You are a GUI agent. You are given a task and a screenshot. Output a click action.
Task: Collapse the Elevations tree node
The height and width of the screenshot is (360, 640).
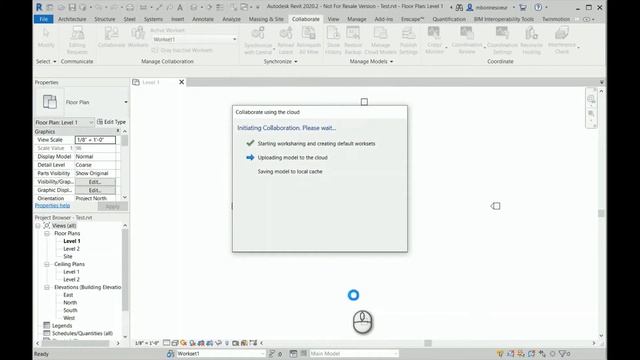[x=47, y=287]
